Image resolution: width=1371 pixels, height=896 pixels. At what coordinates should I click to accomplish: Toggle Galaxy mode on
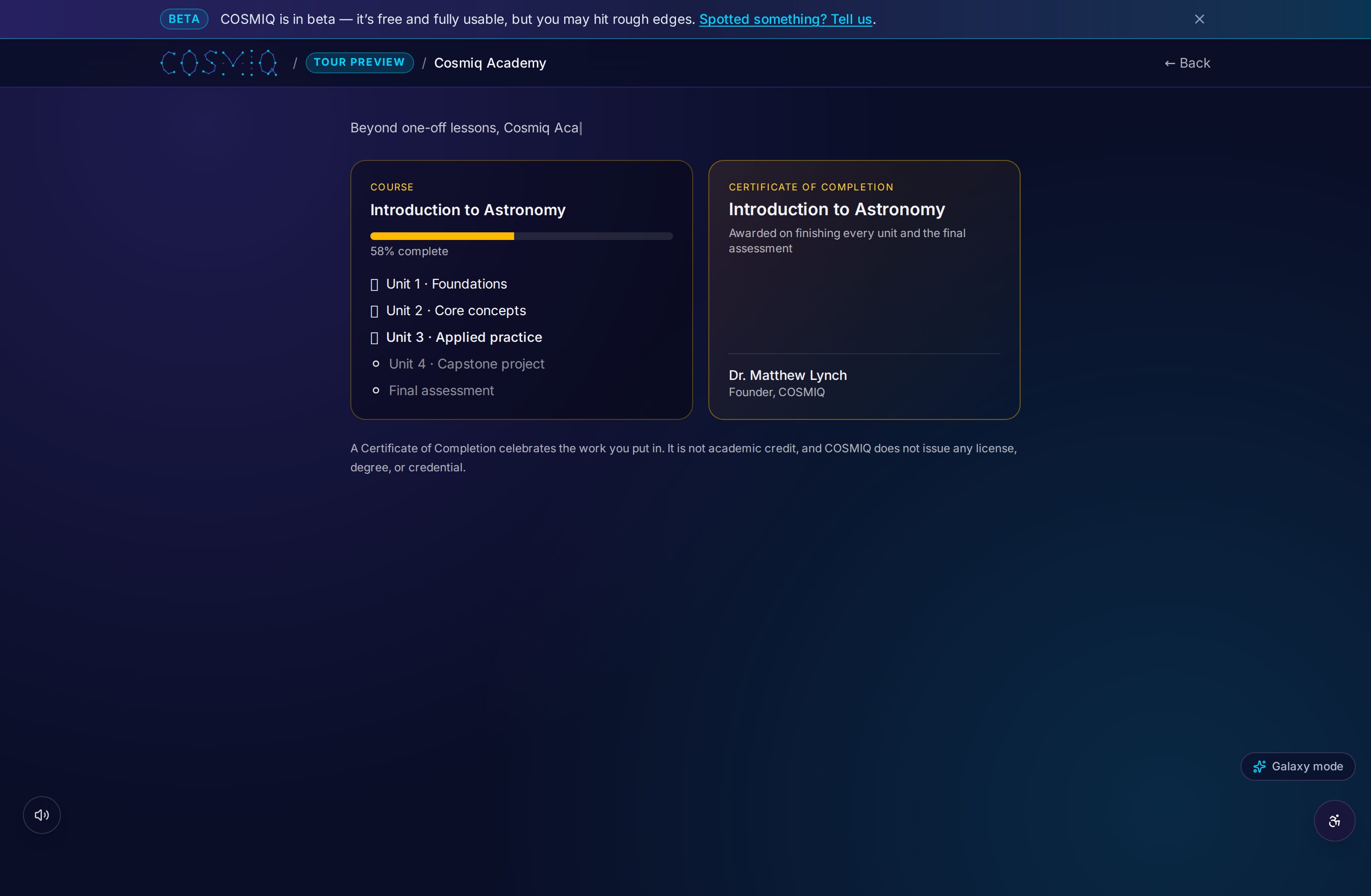pos(1297,767)
